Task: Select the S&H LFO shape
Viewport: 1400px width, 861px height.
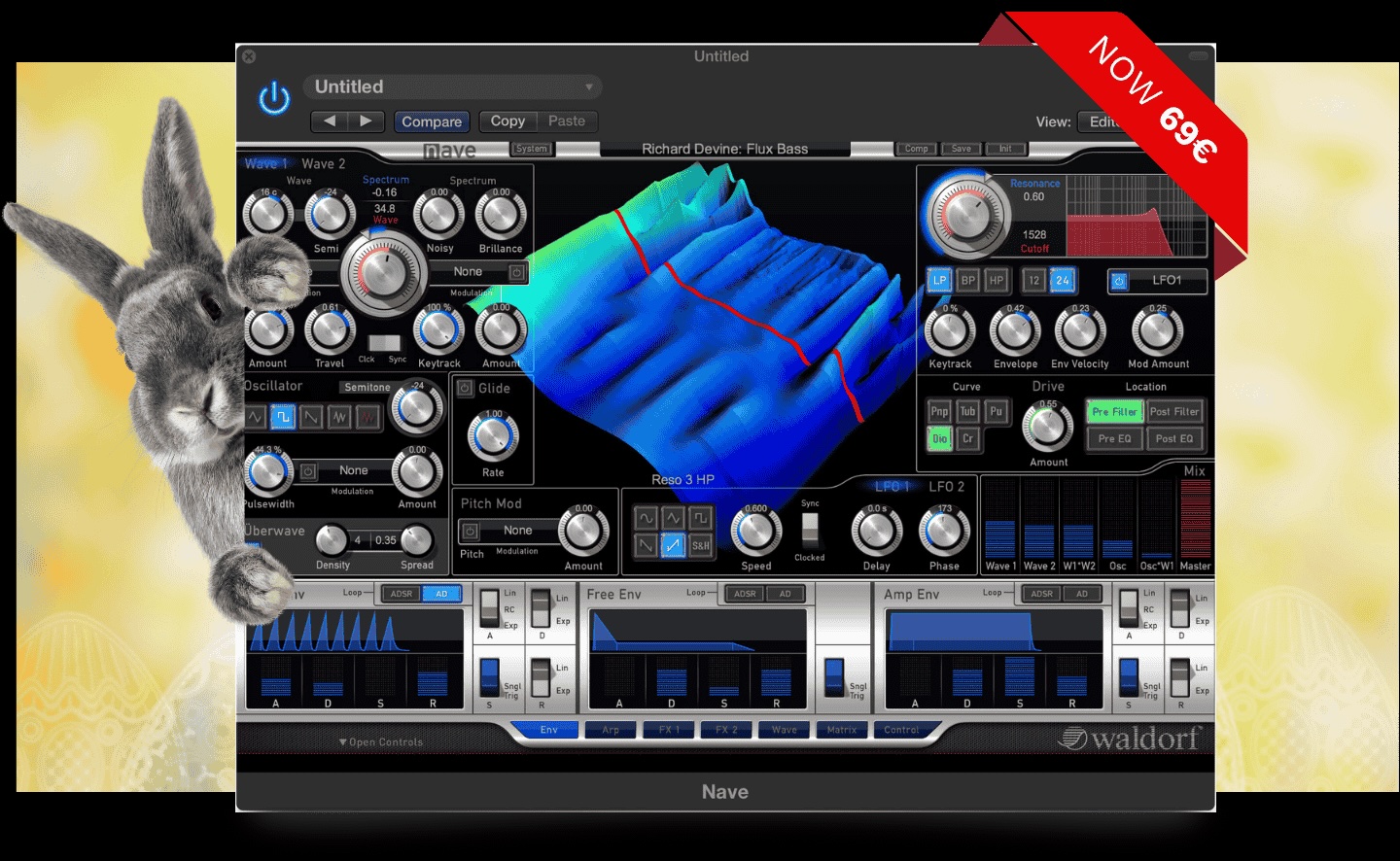Action: (700, 545)
